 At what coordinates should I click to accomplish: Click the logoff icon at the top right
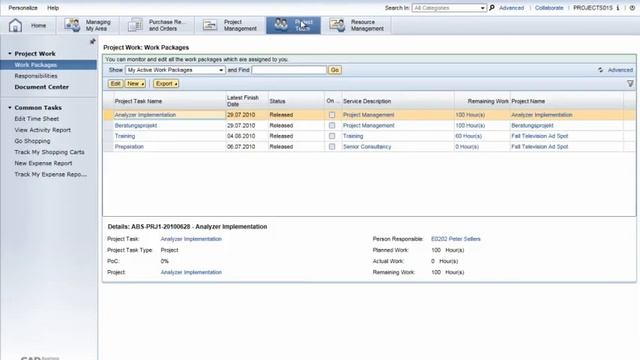632,8
